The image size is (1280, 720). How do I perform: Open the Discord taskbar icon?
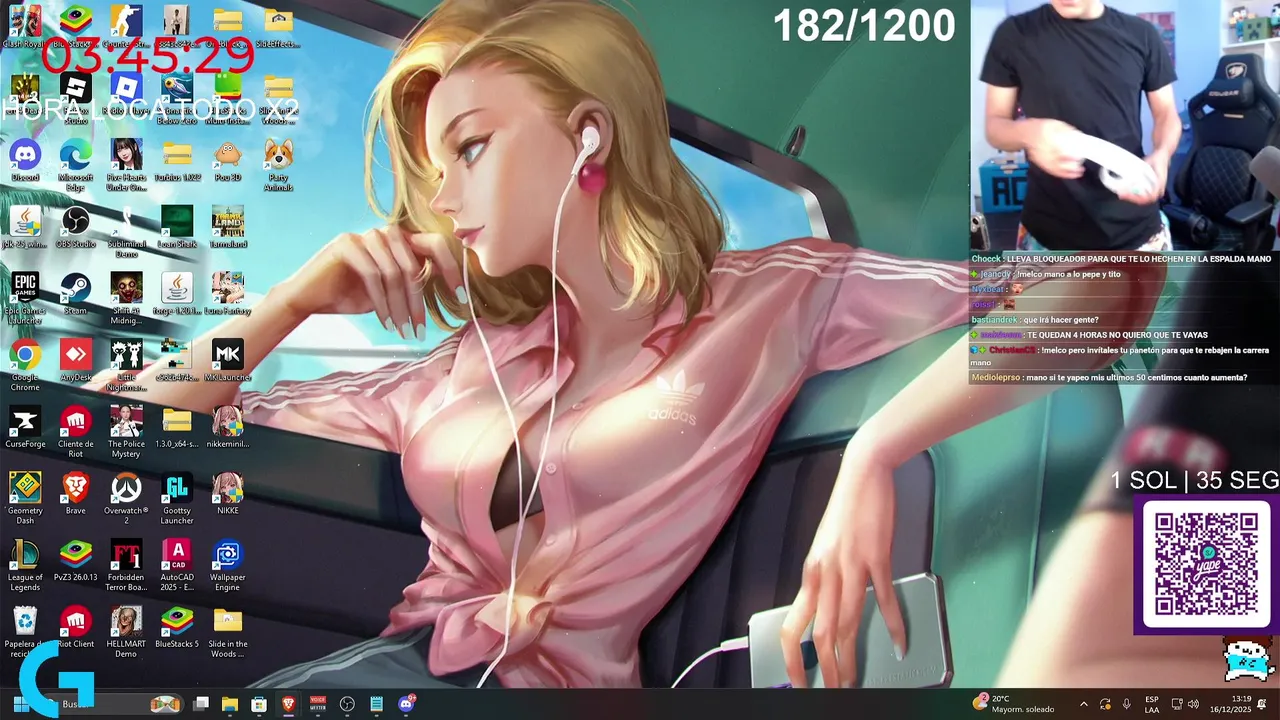point(406,704)
